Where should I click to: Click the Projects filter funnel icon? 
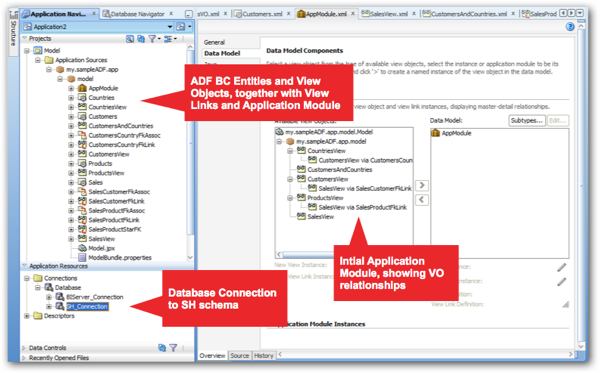click(152, 39)
